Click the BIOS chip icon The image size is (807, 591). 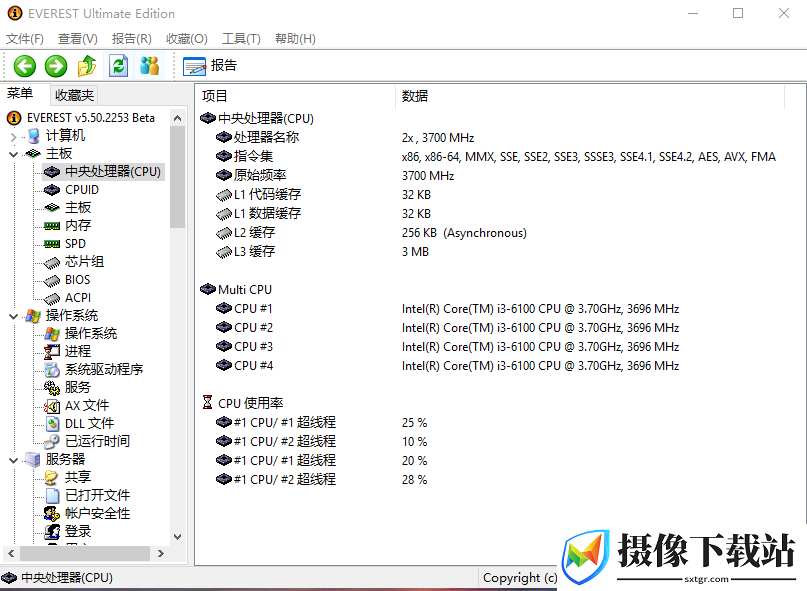tap(52, 281)
